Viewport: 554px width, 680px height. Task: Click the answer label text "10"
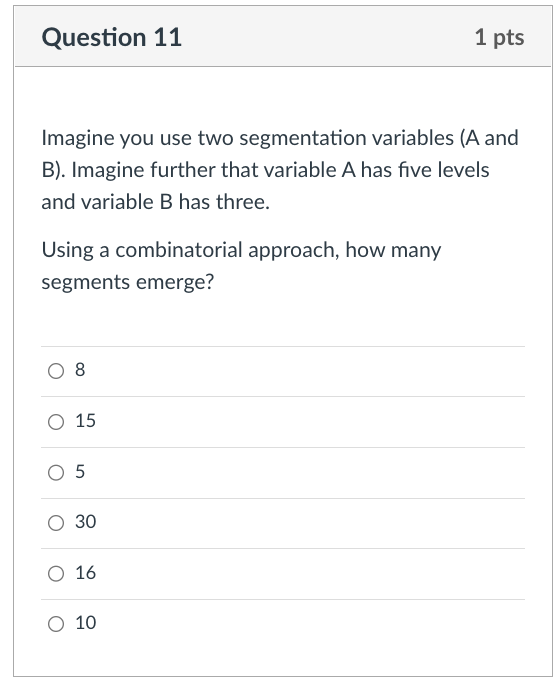(x=85, y=623)
